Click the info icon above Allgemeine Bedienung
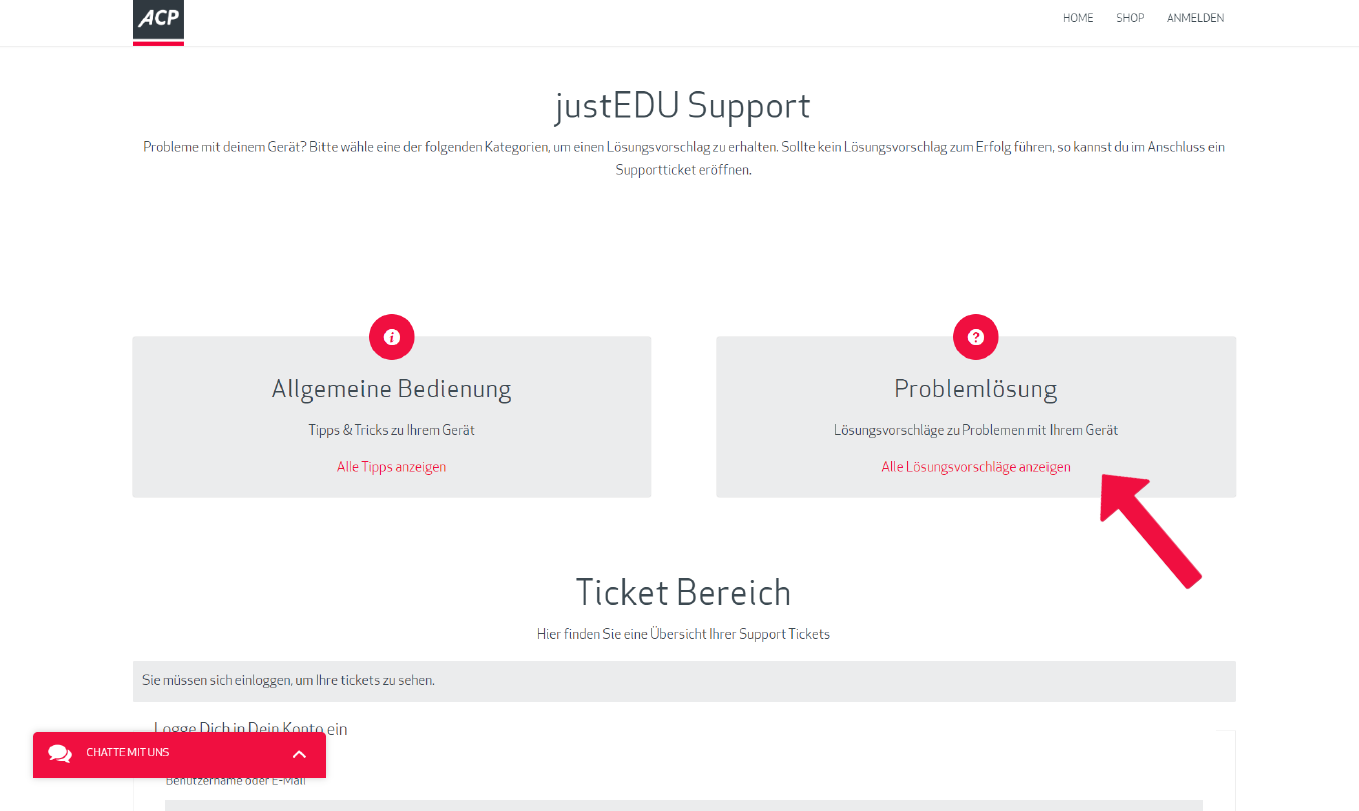The width and height of the screenshot is (1359, 811). tap(392, 337)
